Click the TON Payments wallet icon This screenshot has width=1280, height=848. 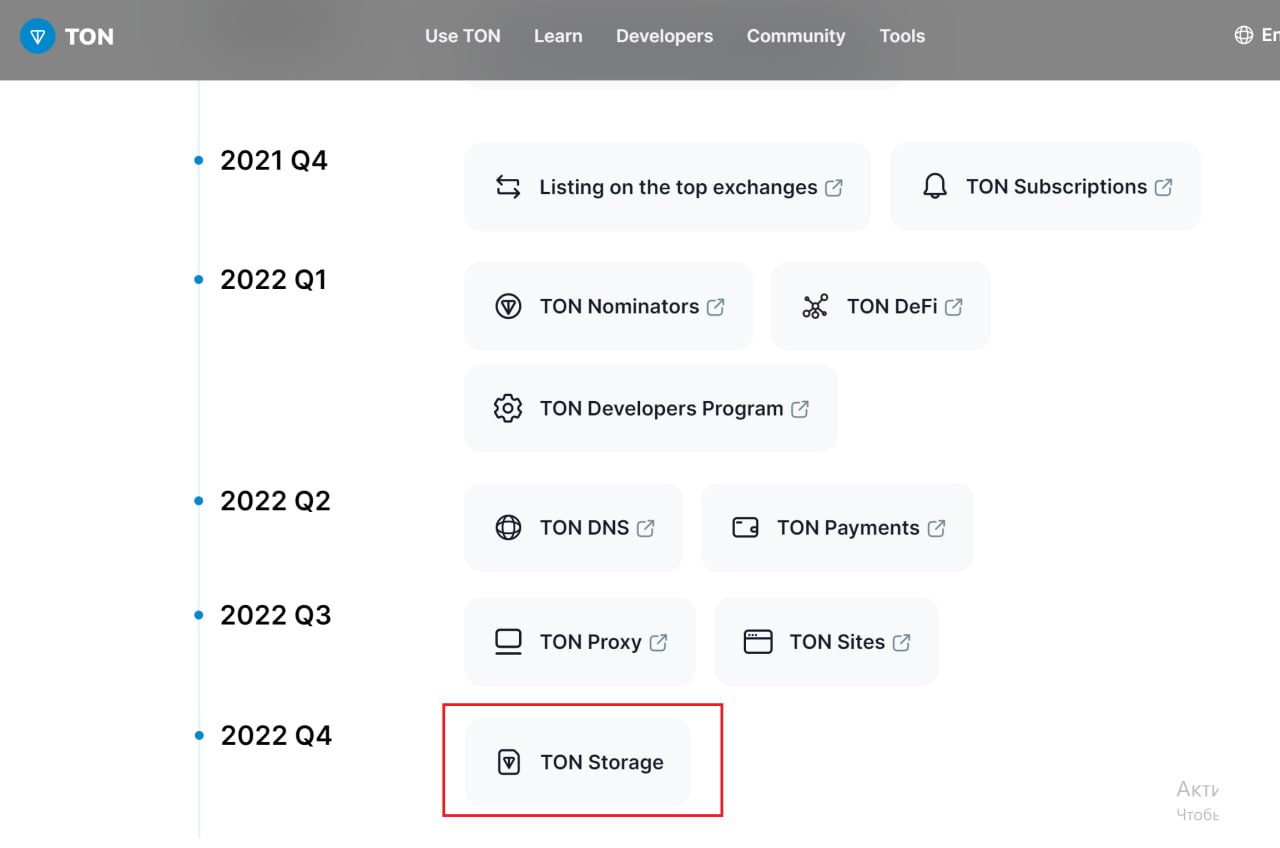(x=746, y=528)
